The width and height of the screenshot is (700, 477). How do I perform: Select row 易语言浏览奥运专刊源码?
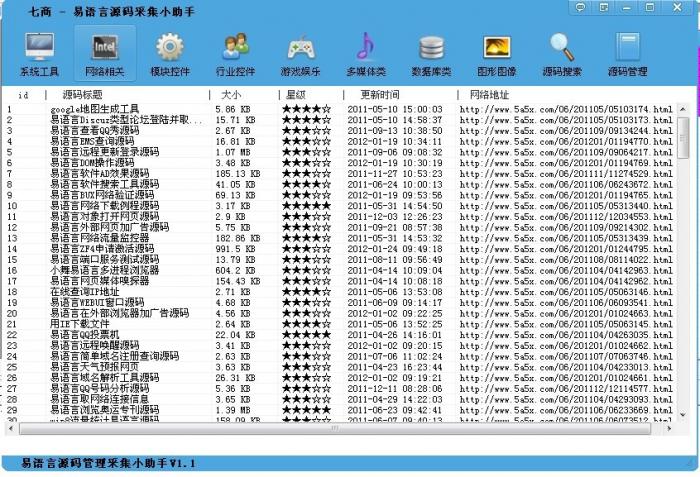coord(339,410)
